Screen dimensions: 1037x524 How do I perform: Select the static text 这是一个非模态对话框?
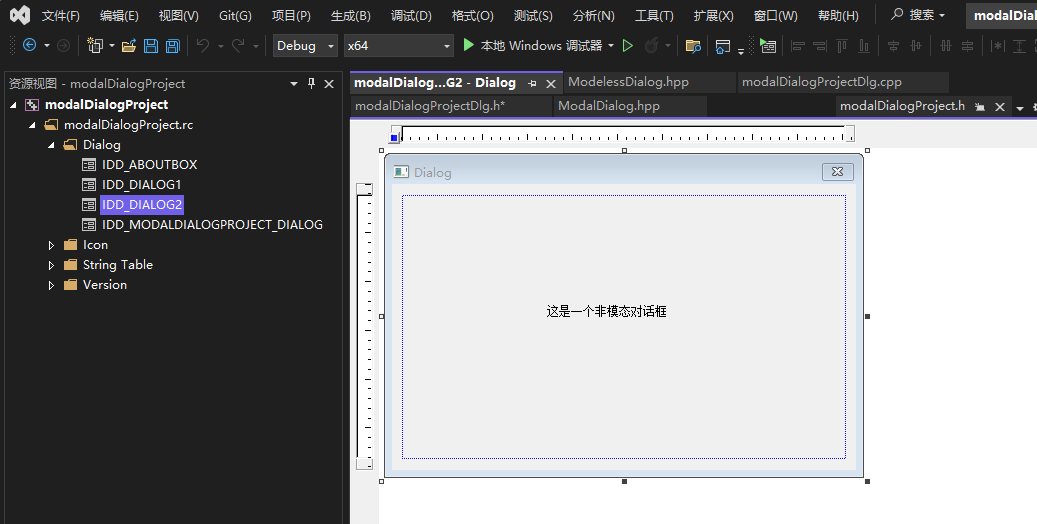coord(606,312)
